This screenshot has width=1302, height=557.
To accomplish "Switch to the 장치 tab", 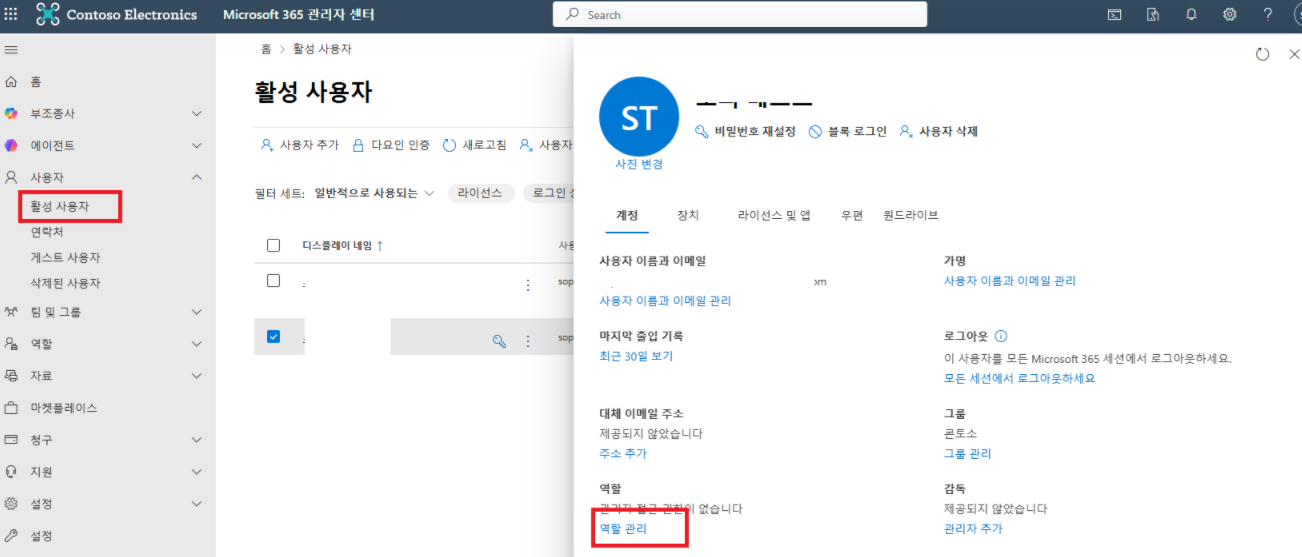I will 688,215.
